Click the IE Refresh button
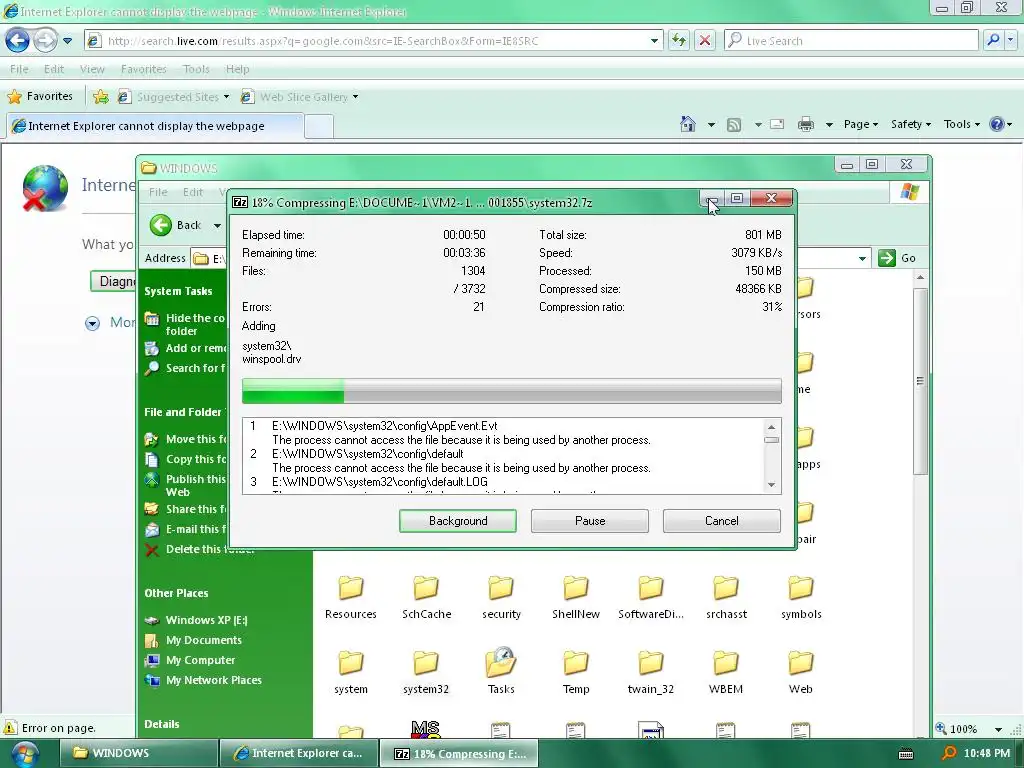 point(679,40)
